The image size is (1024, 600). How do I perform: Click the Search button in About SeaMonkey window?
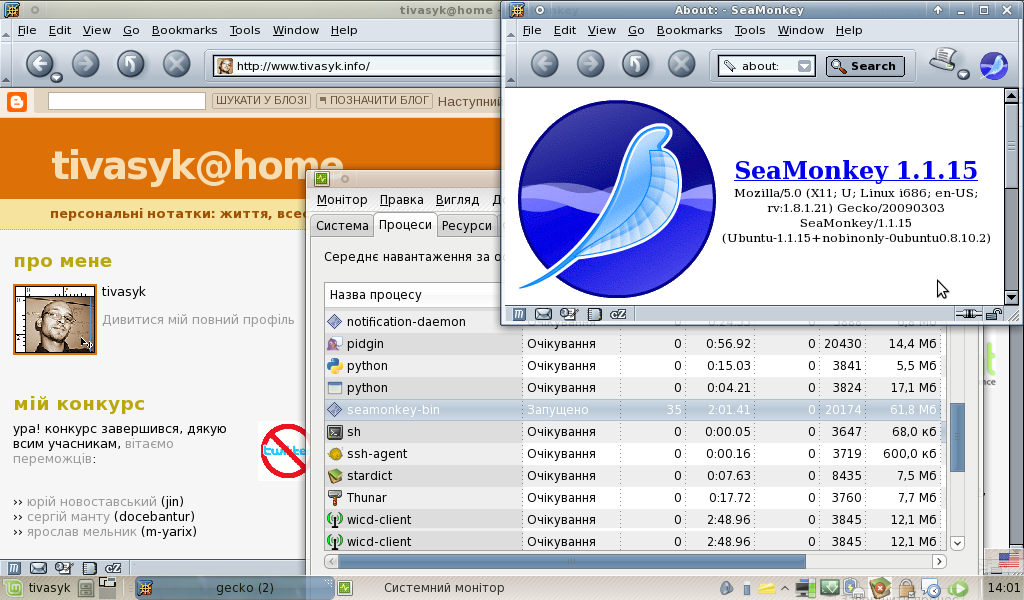865,66
